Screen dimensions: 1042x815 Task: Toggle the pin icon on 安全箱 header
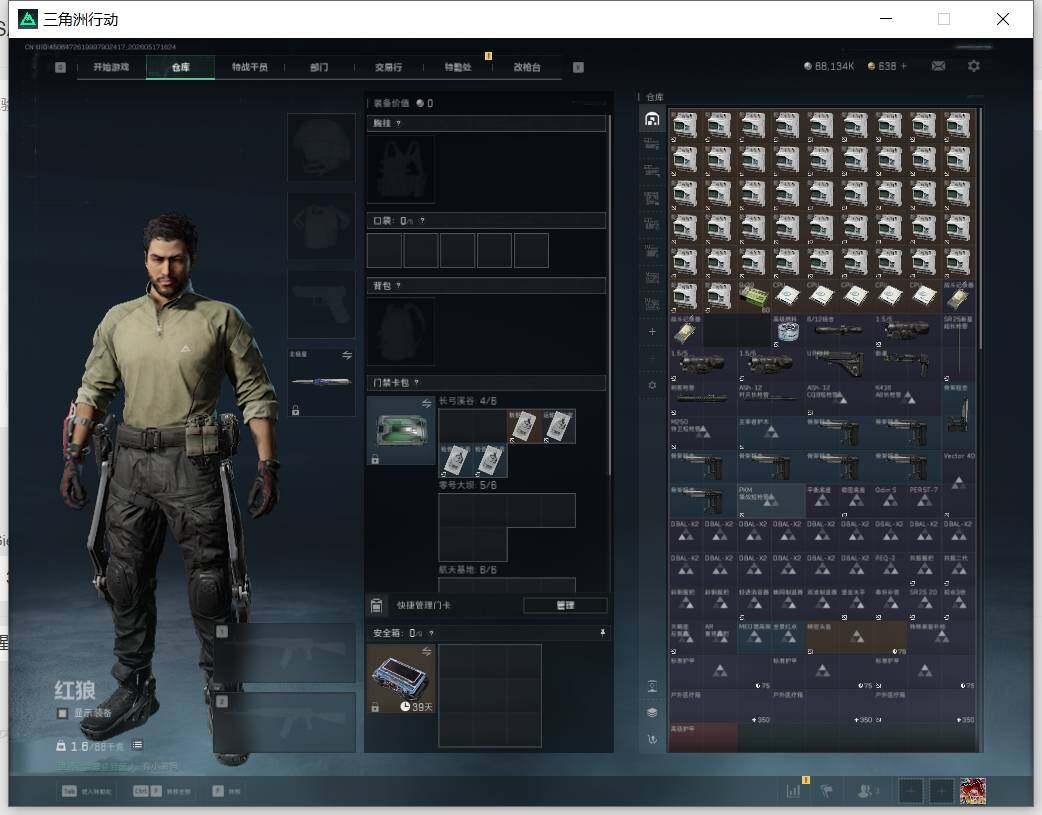tap(603, 633)
